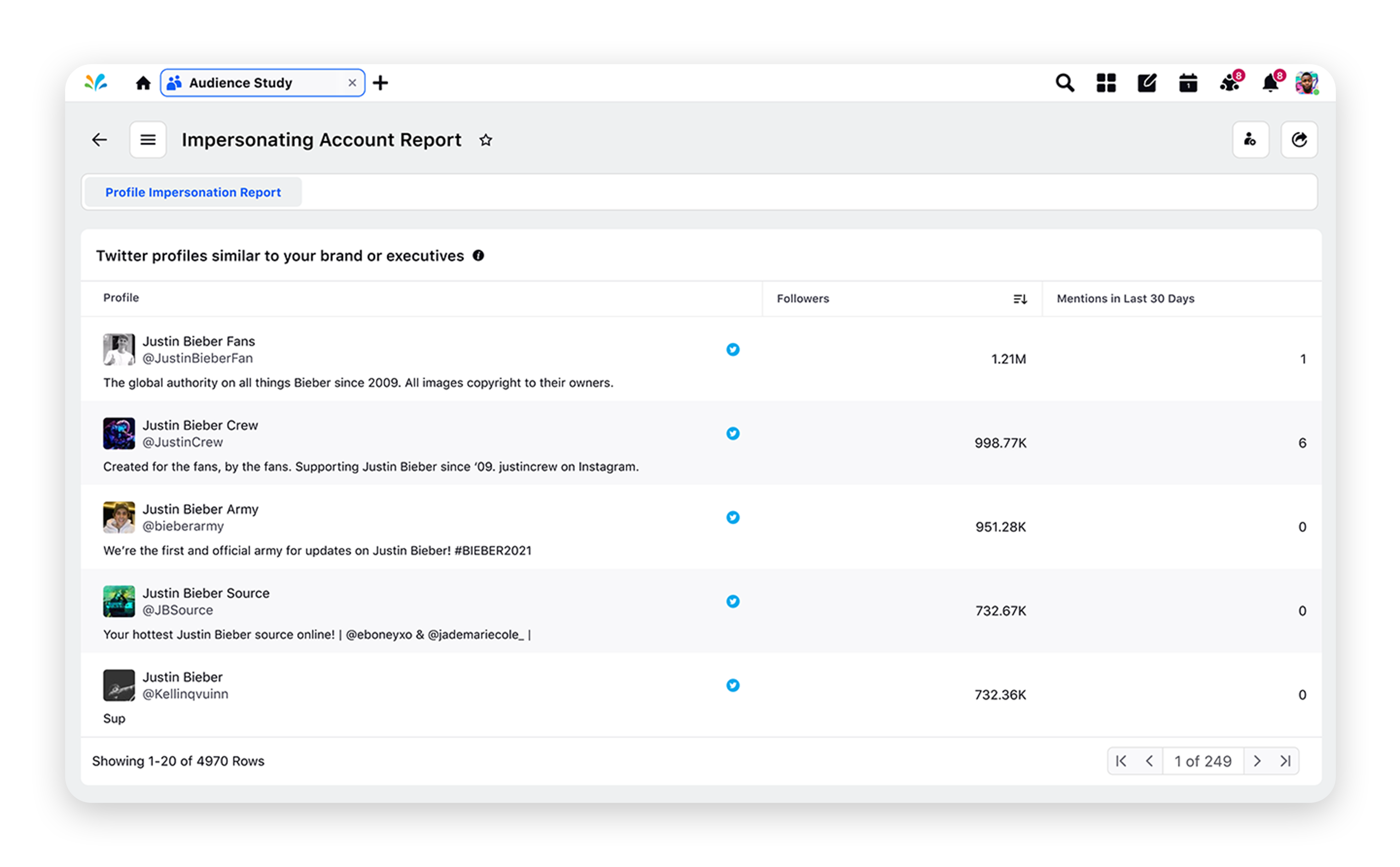This screenshot has width=1400, height=867.
Task: Go to the next page of results
Action: coord(1257,761)
